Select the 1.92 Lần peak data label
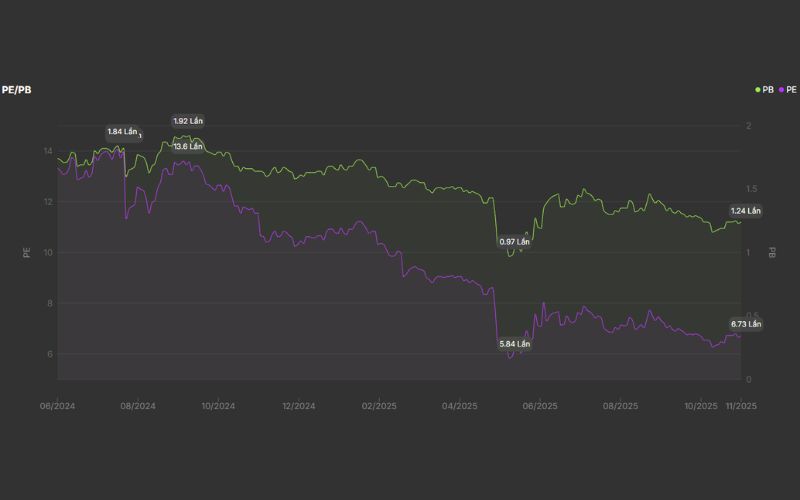Image resolution: width=800 pixels, height=500 pixels. tap(188, 121)
